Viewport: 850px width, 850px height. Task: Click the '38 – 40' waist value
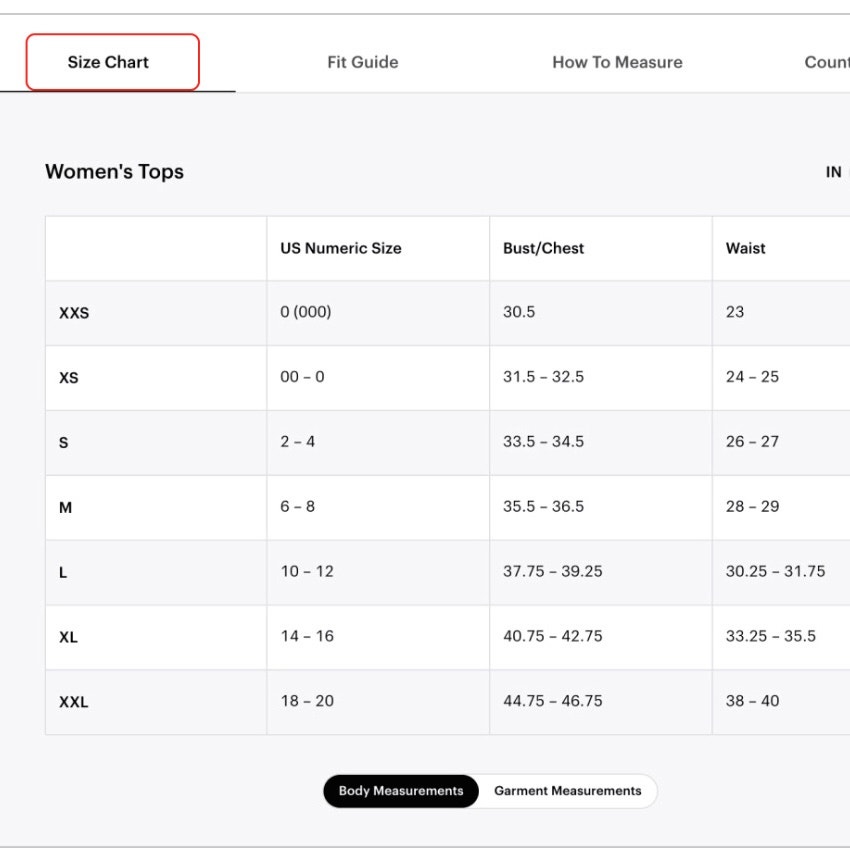point(752,700)
